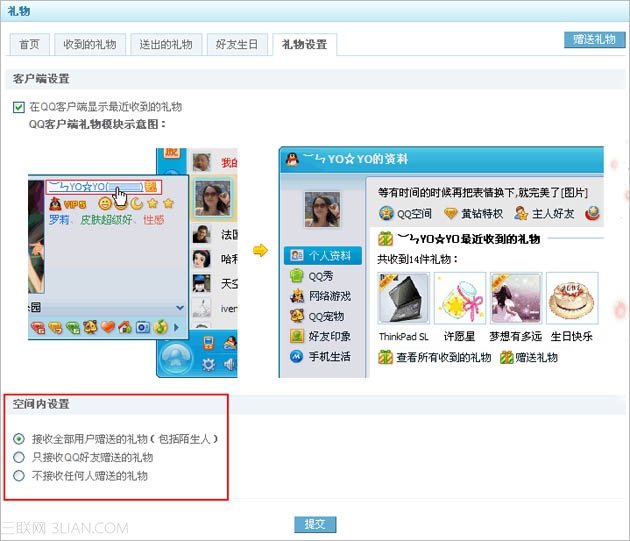Screen dimensions: 630x541
Task: Click the smiley face level icon
Action: 105,204
